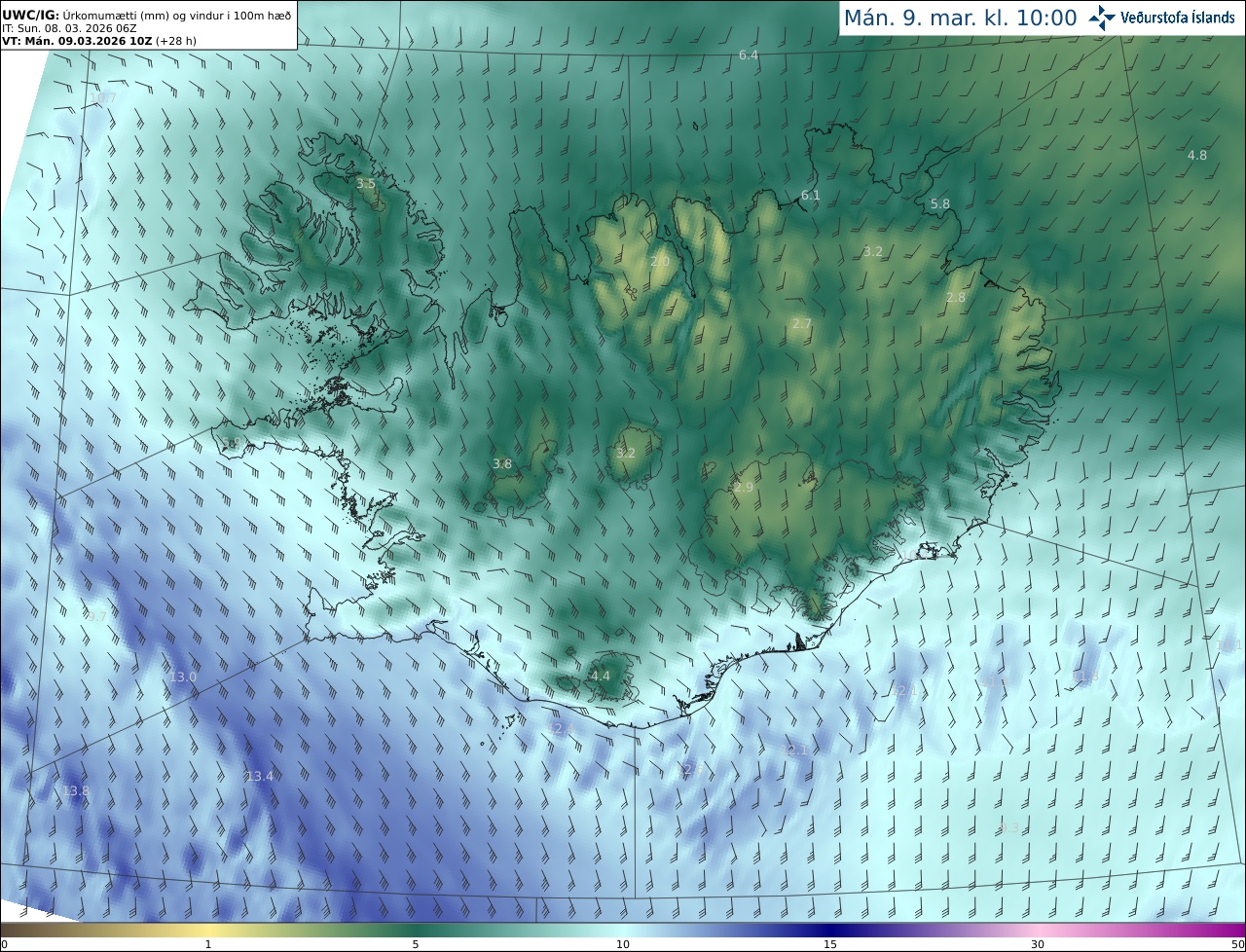Click the 13.4 value in the southwest sea

coord(259,776)
